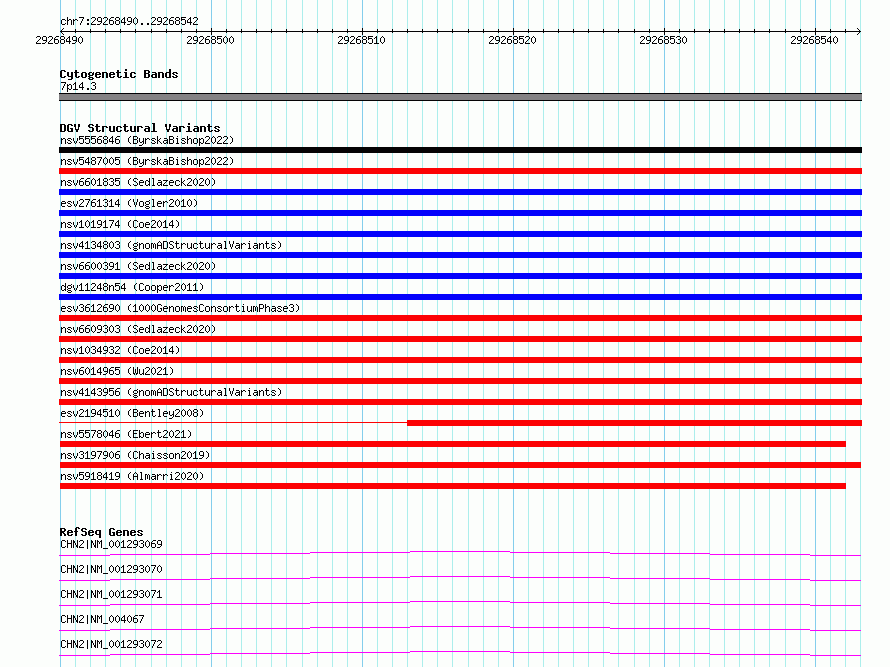Click the red nsv6609303 variant bar
The image size is (890, 667).
[460, 339]
